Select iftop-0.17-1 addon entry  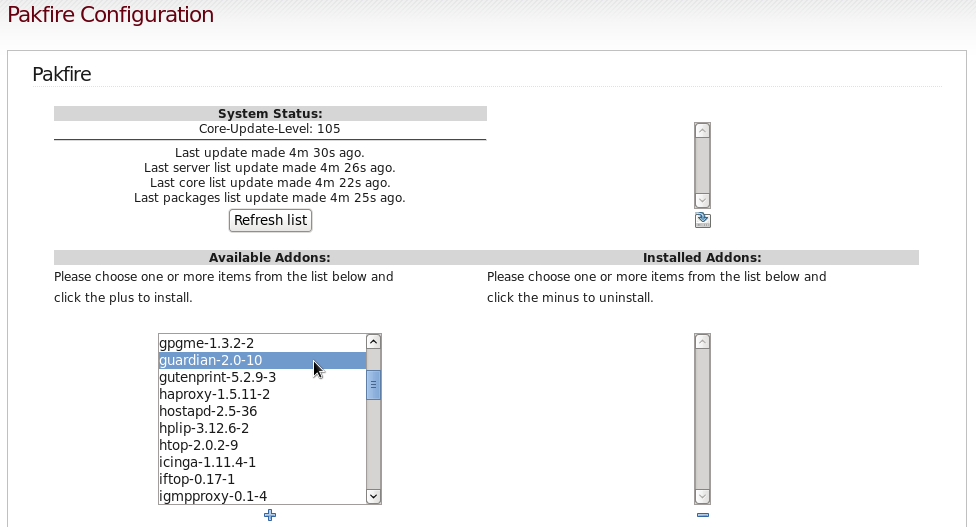262,479
